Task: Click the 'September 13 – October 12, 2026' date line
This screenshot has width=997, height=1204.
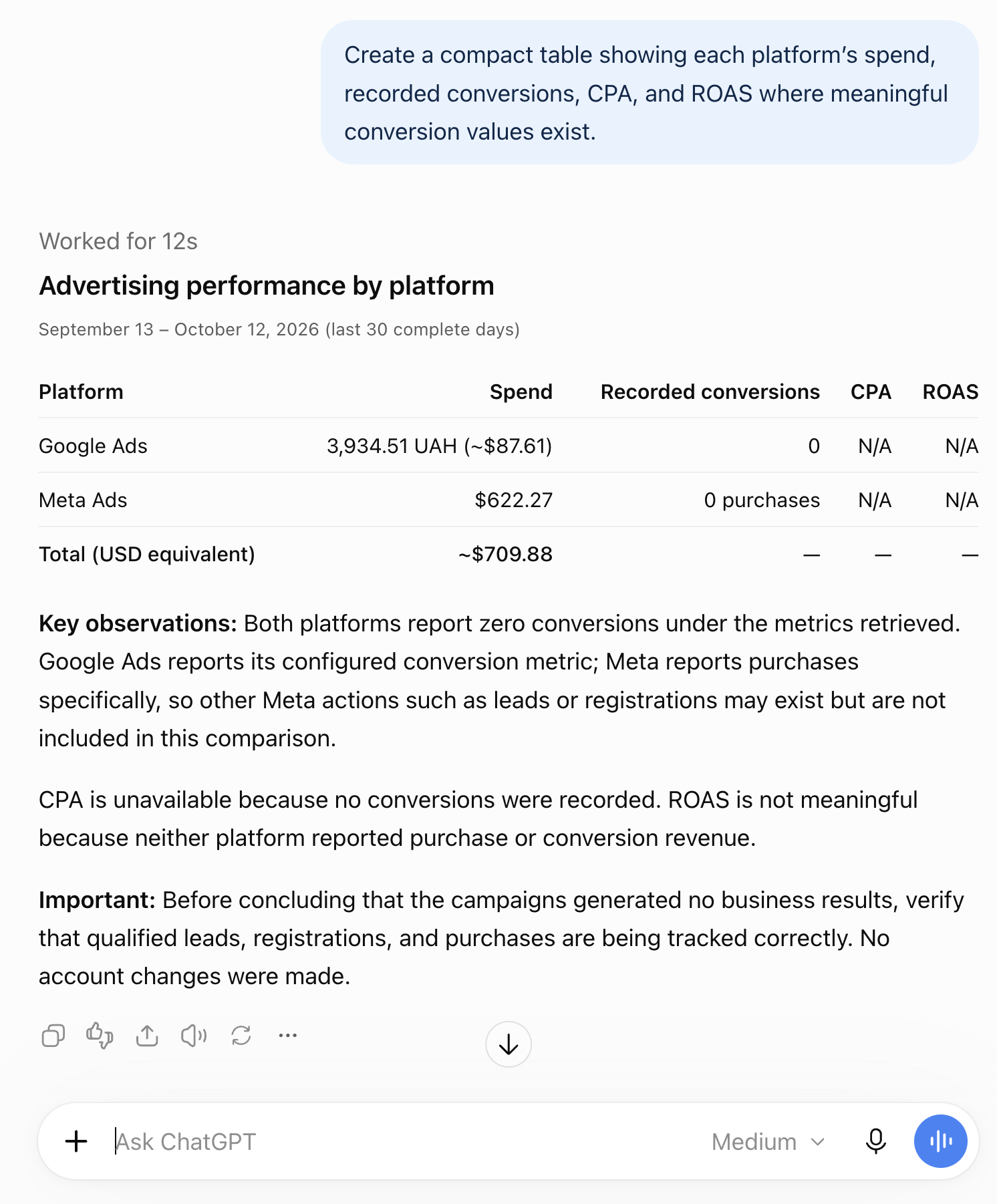Action: [x=279, y=329]
